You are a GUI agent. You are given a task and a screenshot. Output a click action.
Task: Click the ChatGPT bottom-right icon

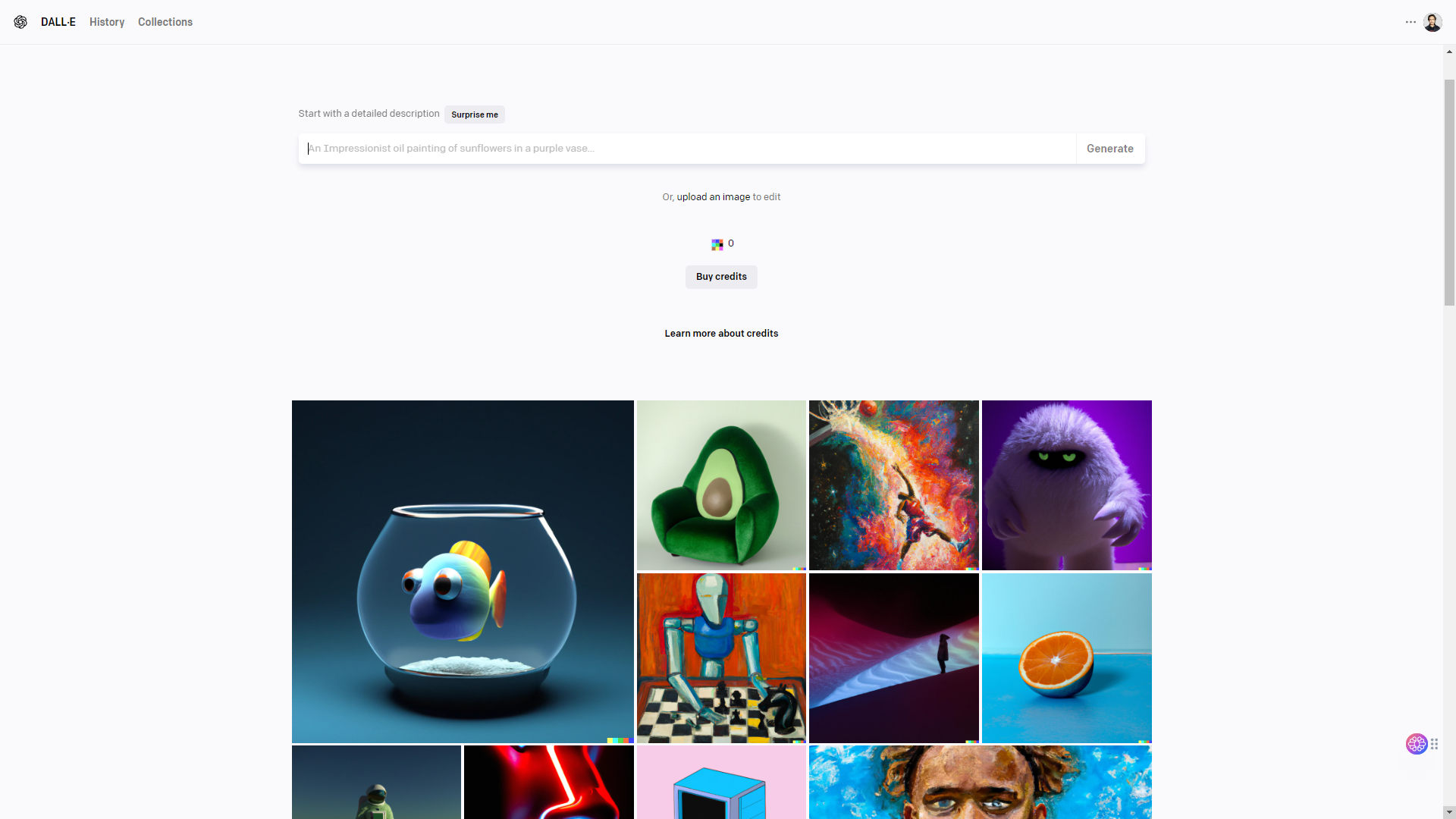(1417, 744)
